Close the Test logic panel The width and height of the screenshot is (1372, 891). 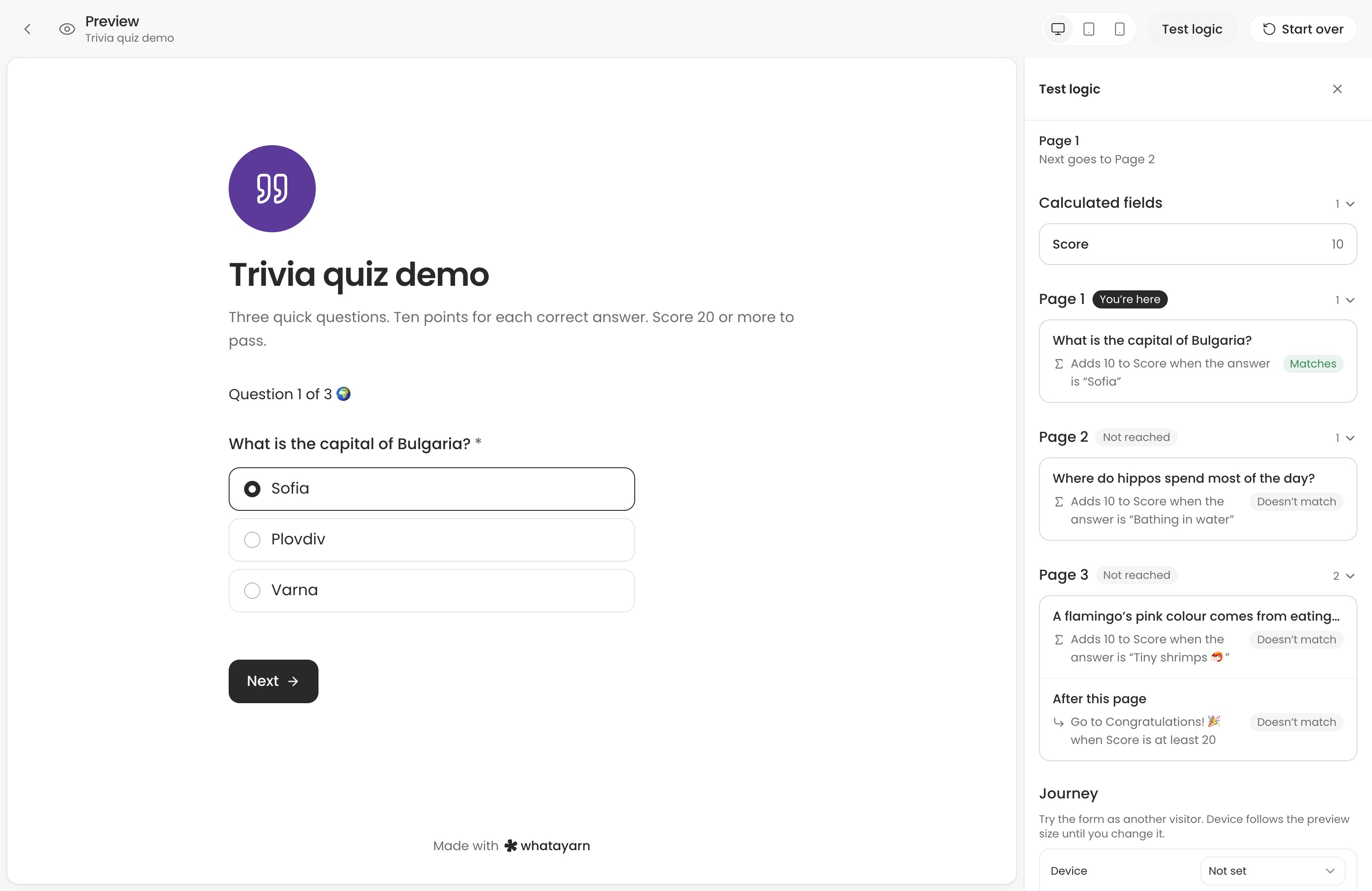tap(1338, 89)
